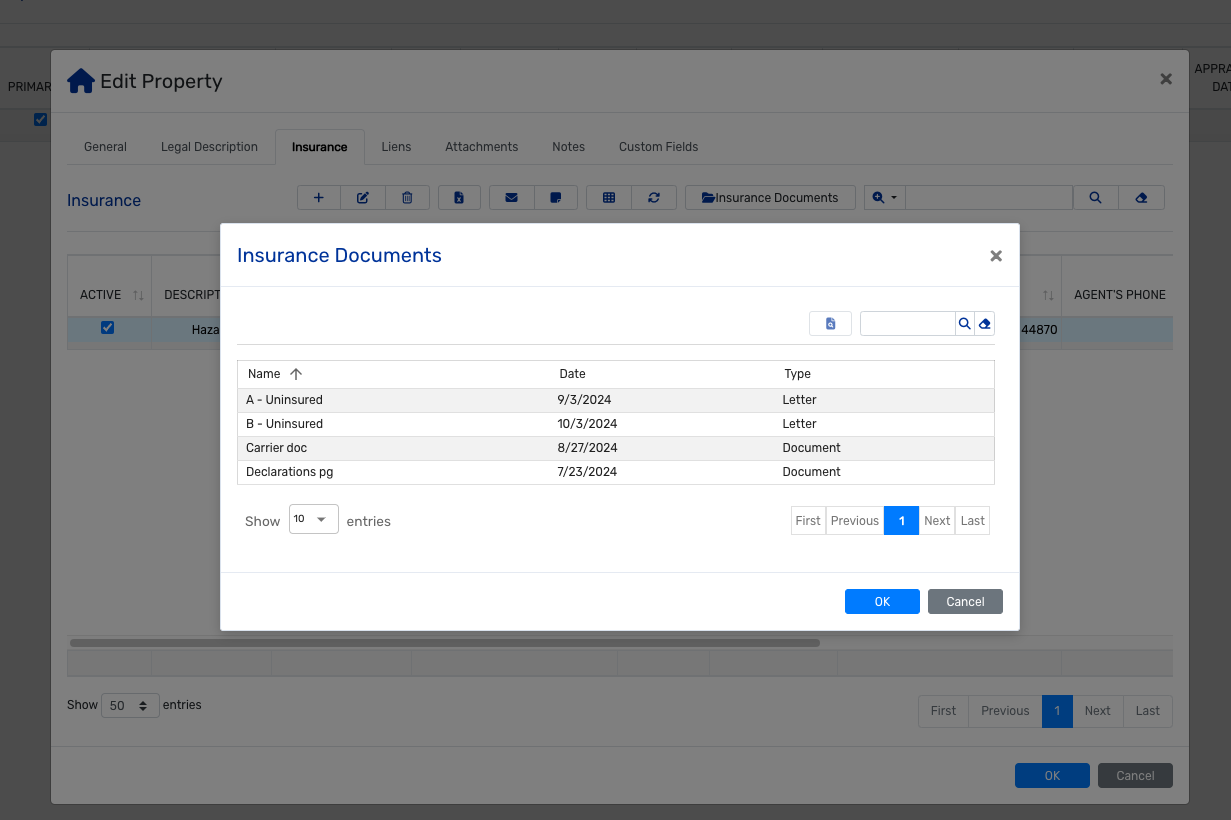Click the Insurance Documents folder button
This screenshot has height=820, width=1231.
click(x=770, y=198)
